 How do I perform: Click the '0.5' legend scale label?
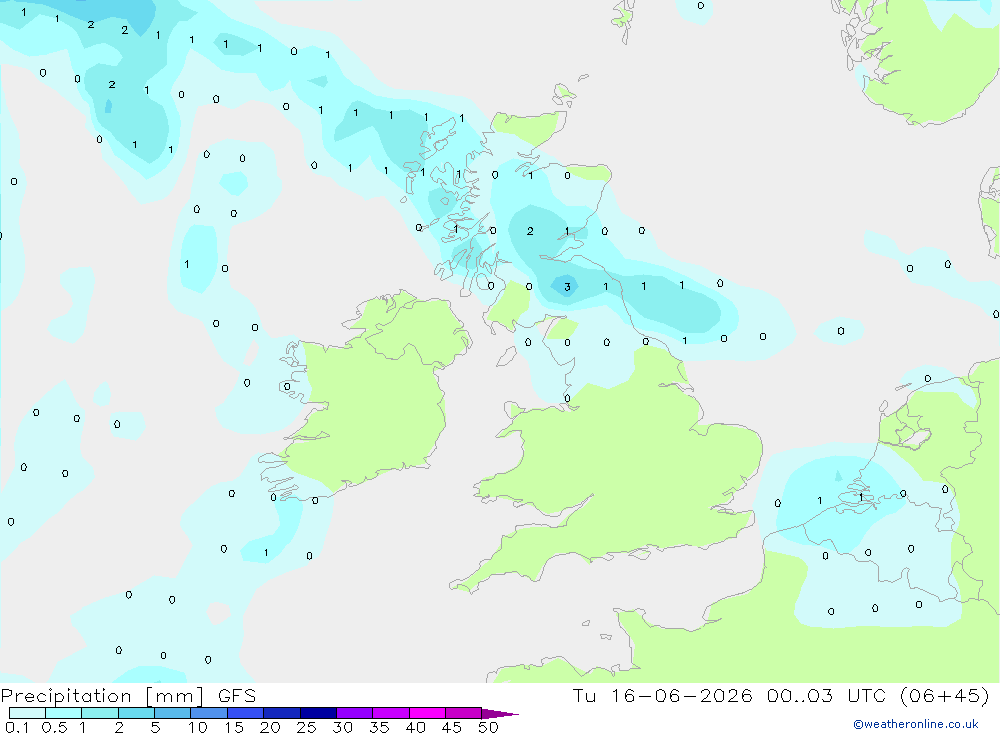click(54, 727)
